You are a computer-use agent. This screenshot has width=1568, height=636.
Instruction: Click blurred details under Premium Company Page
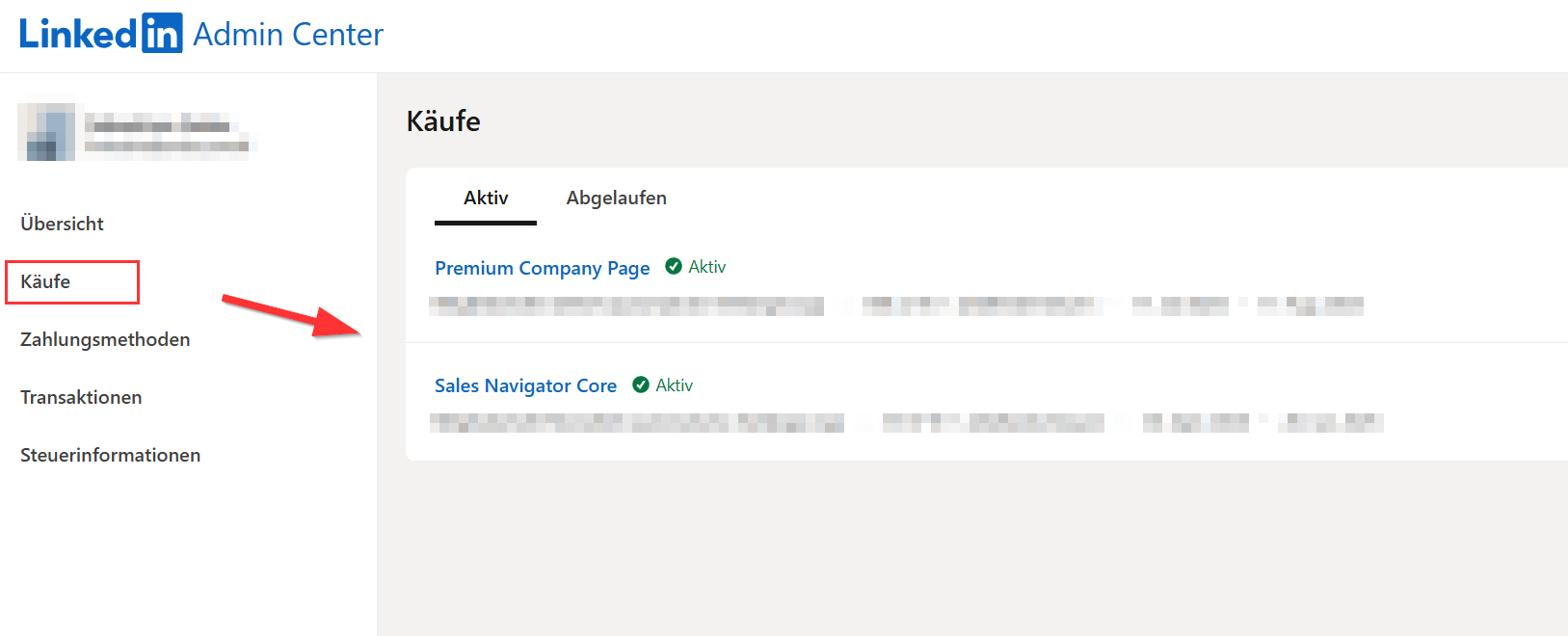[626, 306]
